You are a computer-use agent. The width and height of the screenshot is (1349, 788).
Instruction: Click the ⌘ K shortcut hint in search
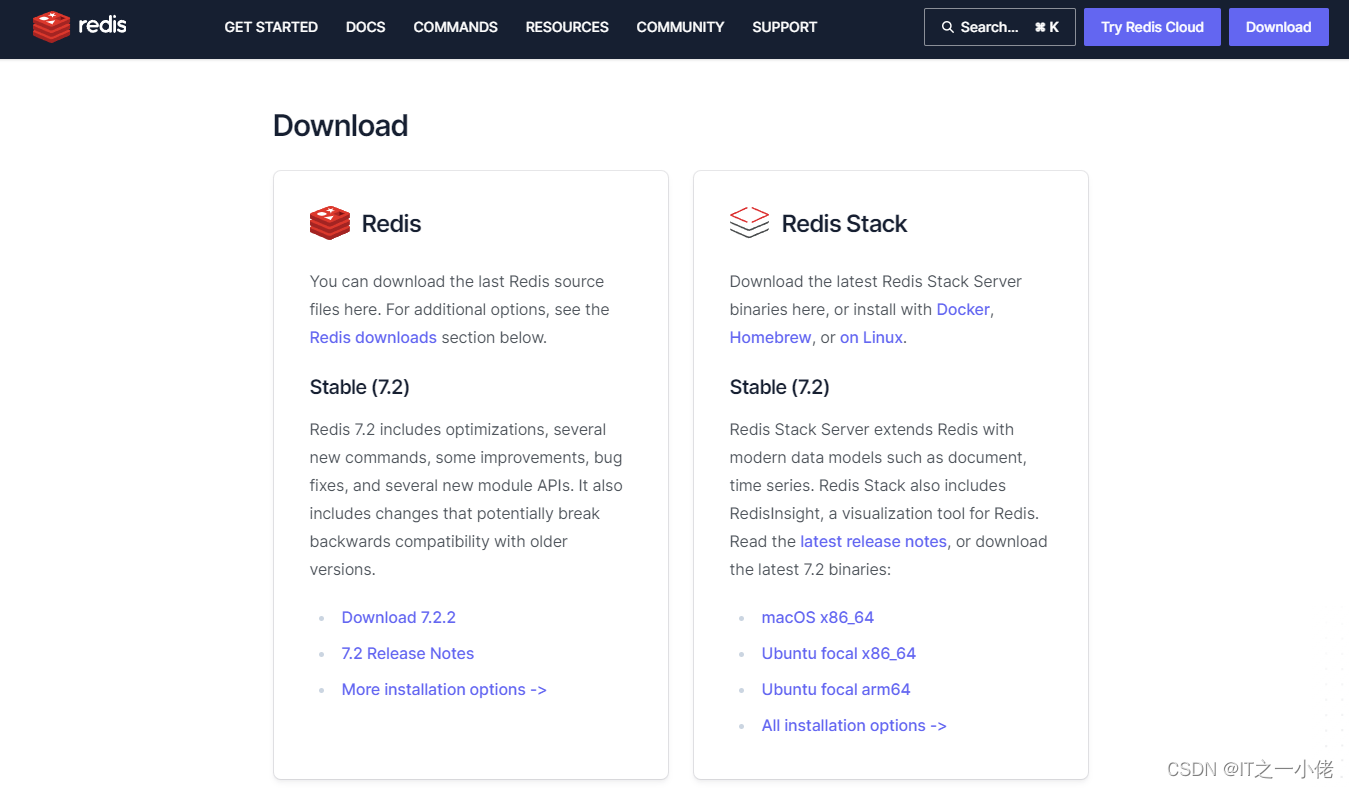tap(1047, 27)
